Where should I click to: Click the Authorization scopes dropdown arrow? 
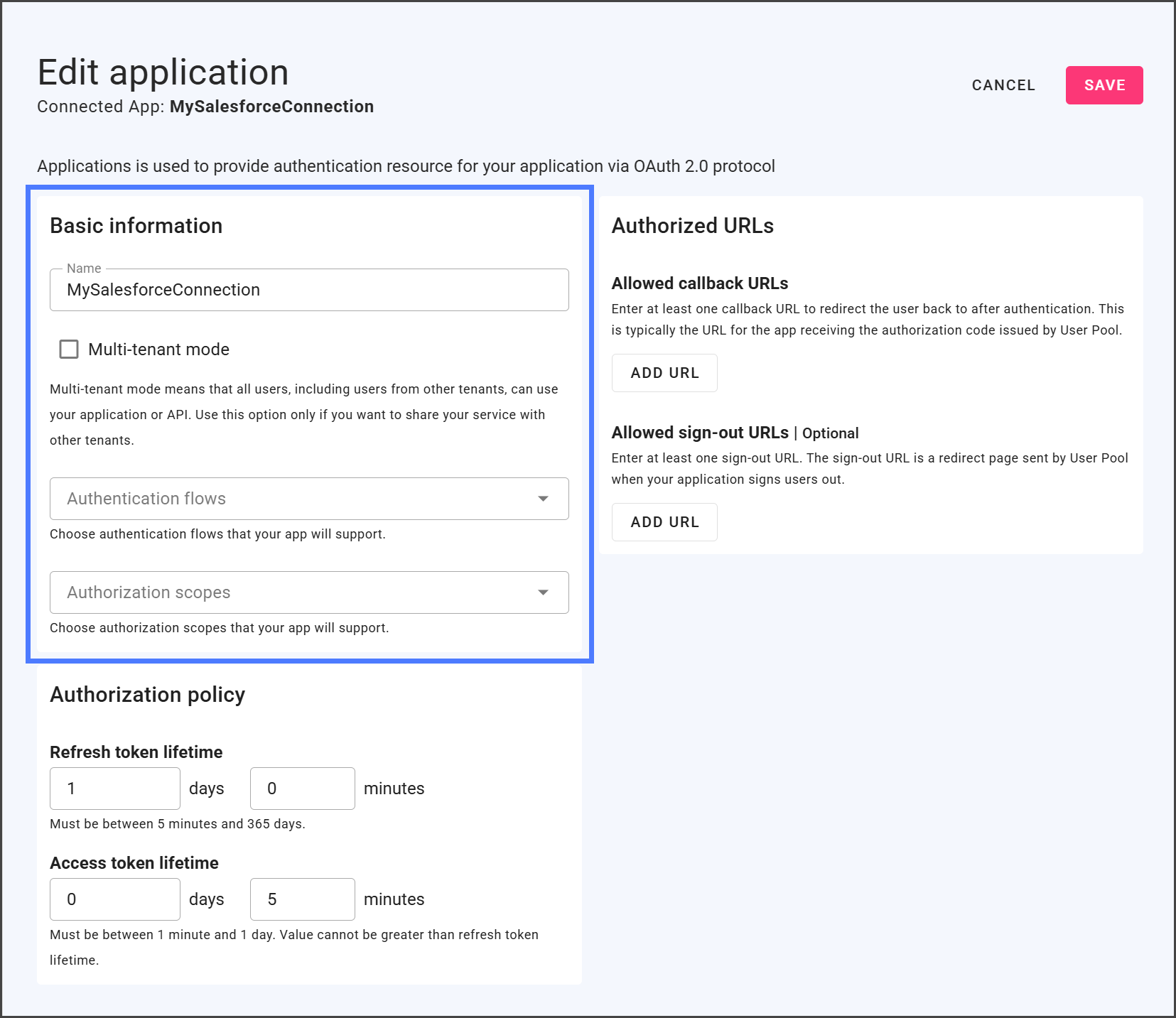[x=543, y=592]
